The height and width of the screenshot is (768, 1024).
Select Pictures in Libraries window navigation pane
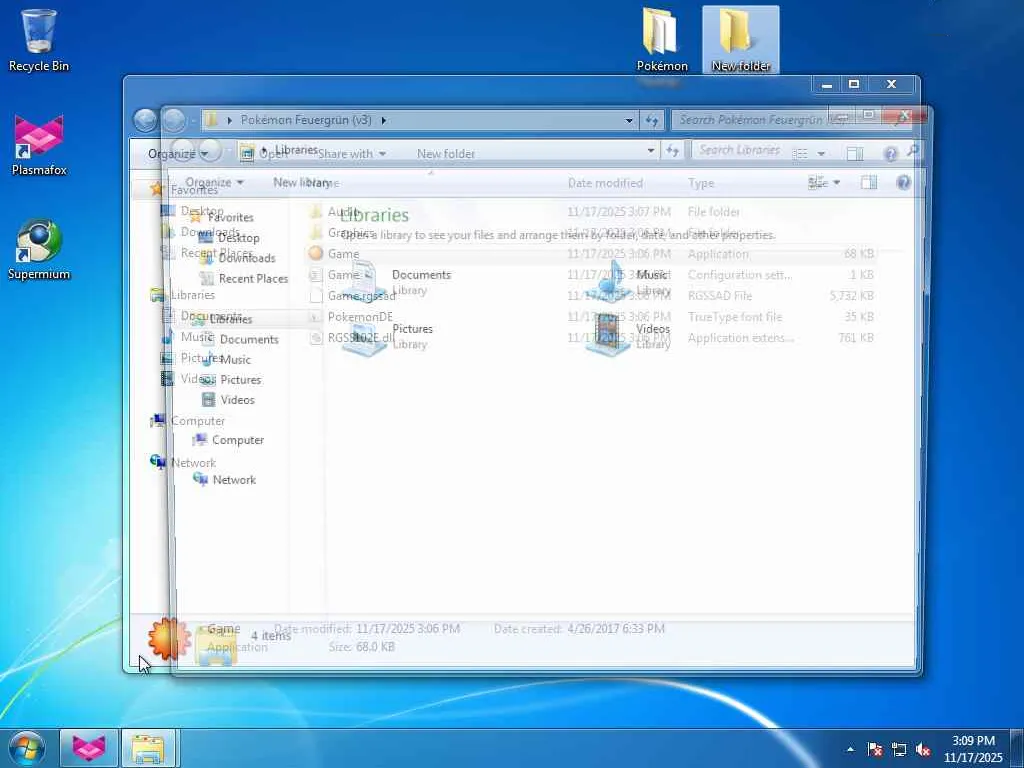[x=231, y=379]
